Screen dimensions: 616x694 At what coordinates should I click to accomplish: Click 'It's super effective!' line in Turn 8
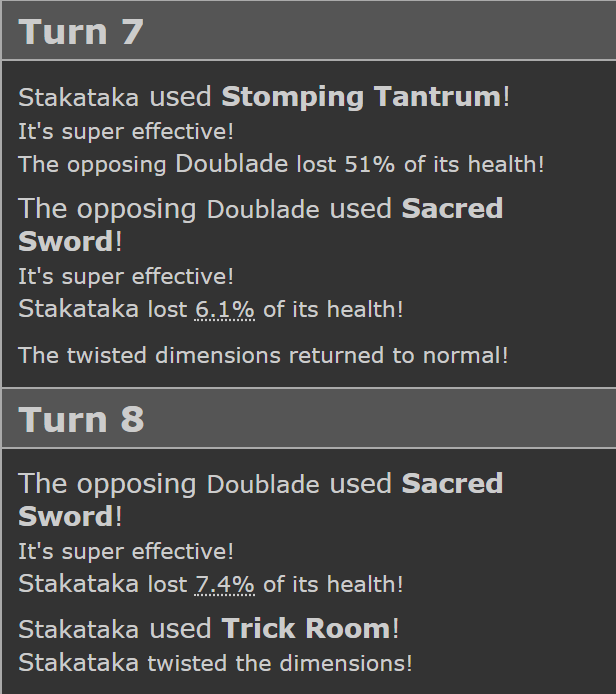[126, 552]
